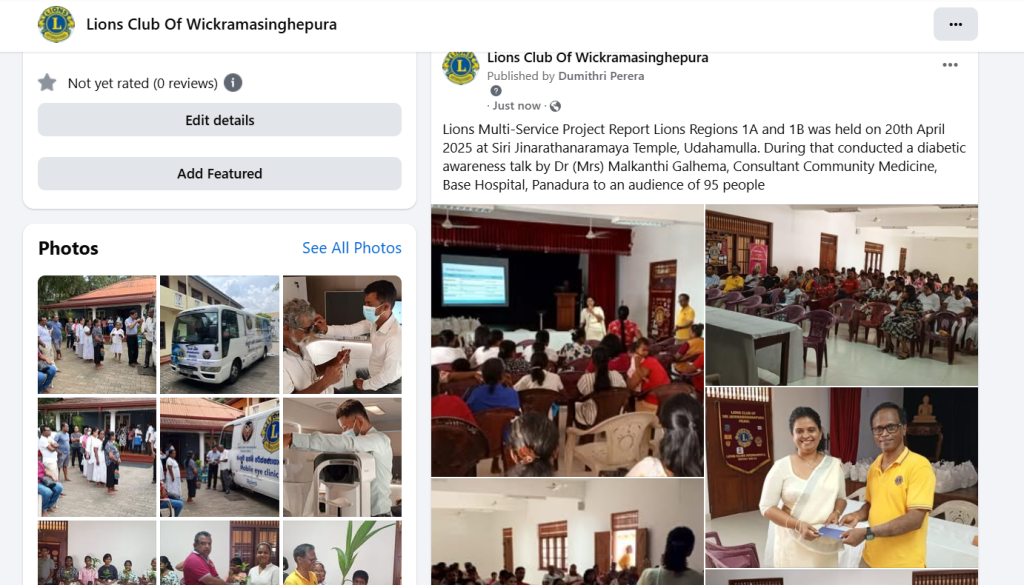Click the post author's Lions Club avatar
Image resolution: width=1024 pixels, height=585 pixels.
tap(460, 67)
